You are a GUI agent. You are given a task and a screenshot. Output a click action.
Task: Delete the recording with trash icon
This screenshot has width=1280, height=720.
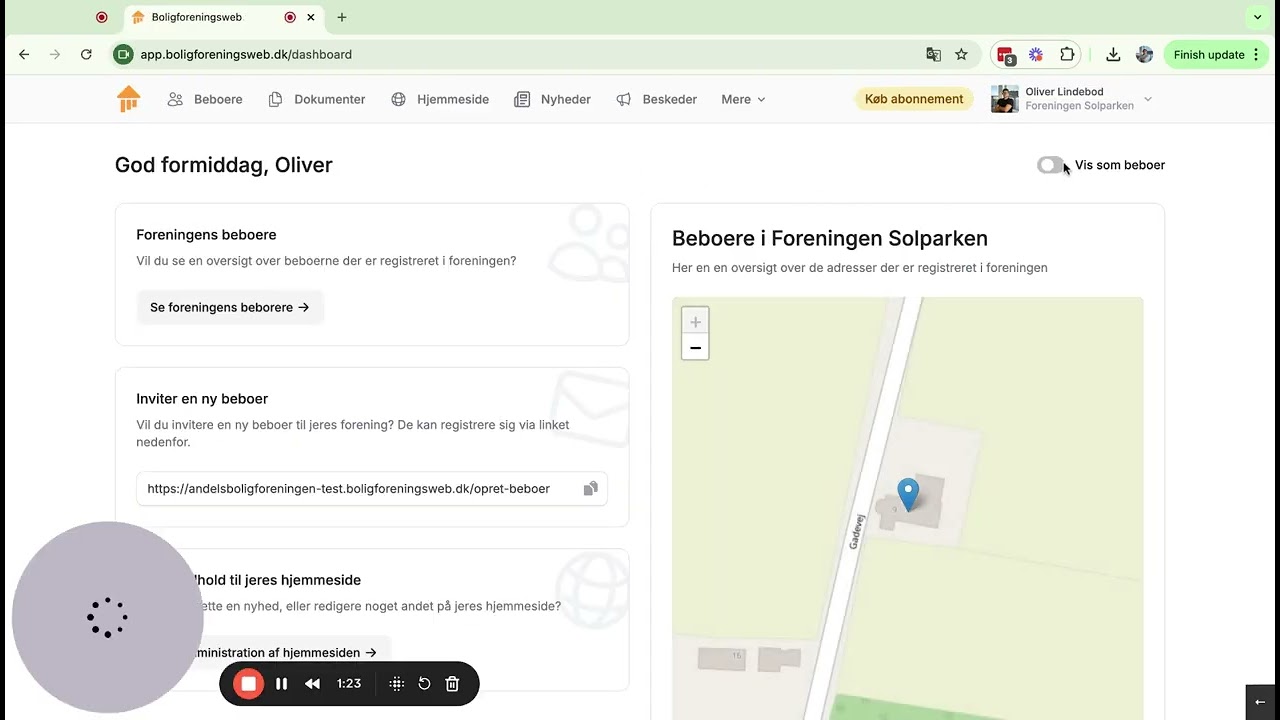coord(452,684)
